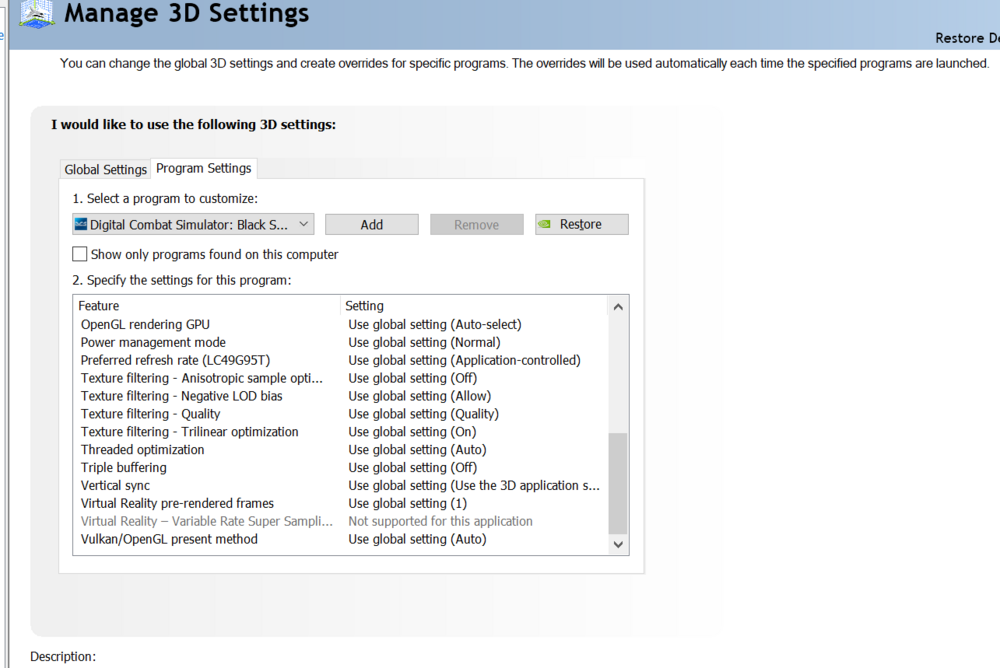Click the grayed Remove button
Image resolution: width=1000 pixels, height=668 pixels.
click(x=476, y=225)
